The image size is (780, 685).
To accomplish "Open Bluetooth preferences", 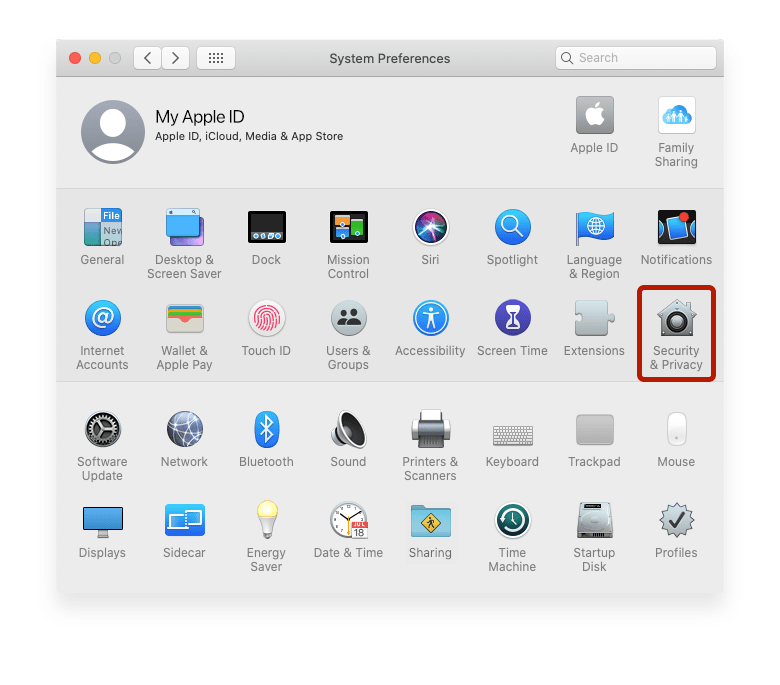I will click(267, 429).
